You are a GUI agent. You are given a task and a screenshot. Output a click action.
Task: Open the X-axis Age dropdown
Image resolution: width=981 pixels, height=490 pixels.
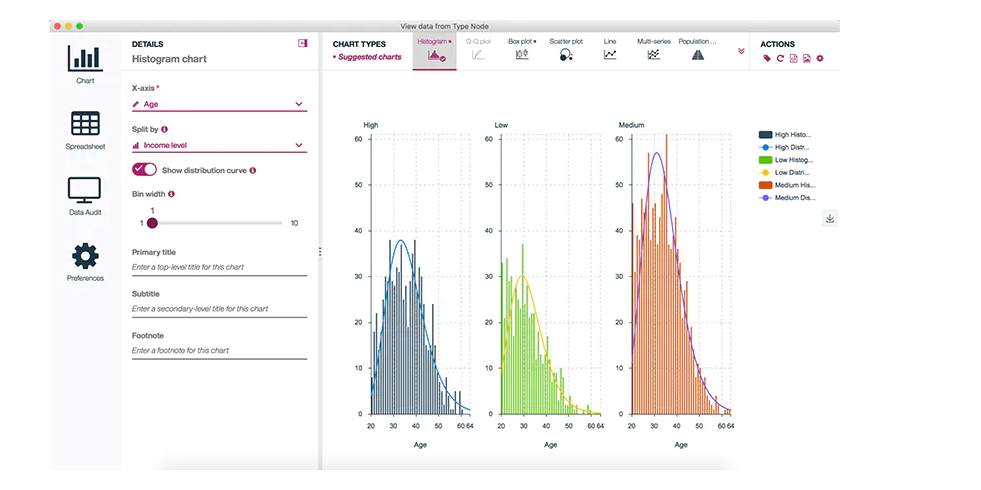[219, 104]
